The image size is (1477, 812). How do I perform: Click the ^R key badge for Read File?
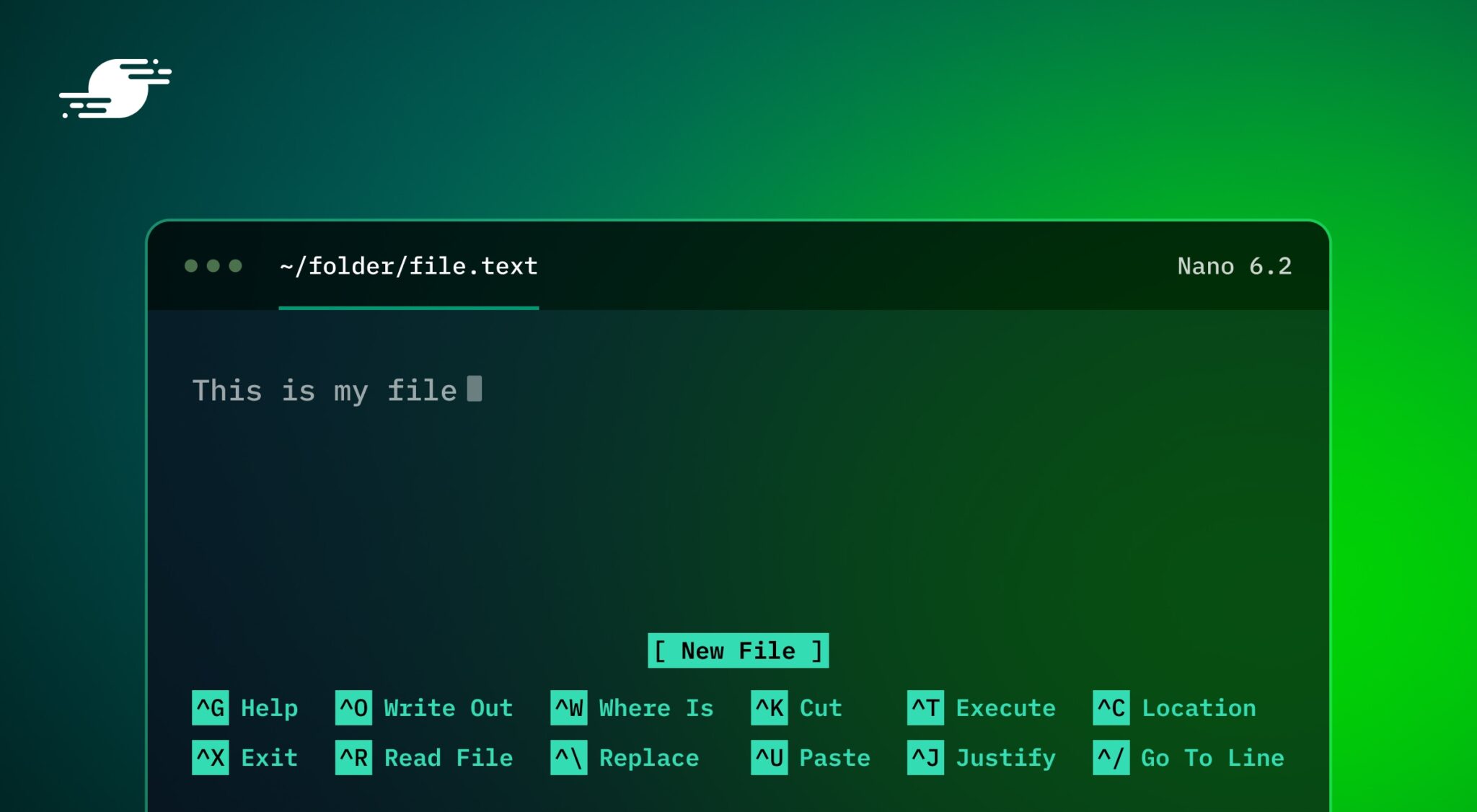(353, 757)
